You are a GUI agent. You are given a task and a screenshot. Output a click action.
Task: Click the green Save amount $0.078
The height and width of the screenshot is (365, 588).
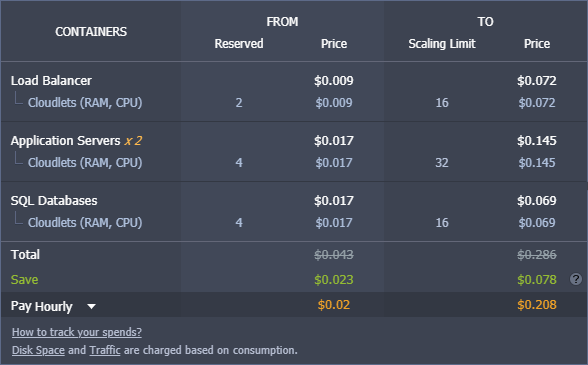coord(537,279)
